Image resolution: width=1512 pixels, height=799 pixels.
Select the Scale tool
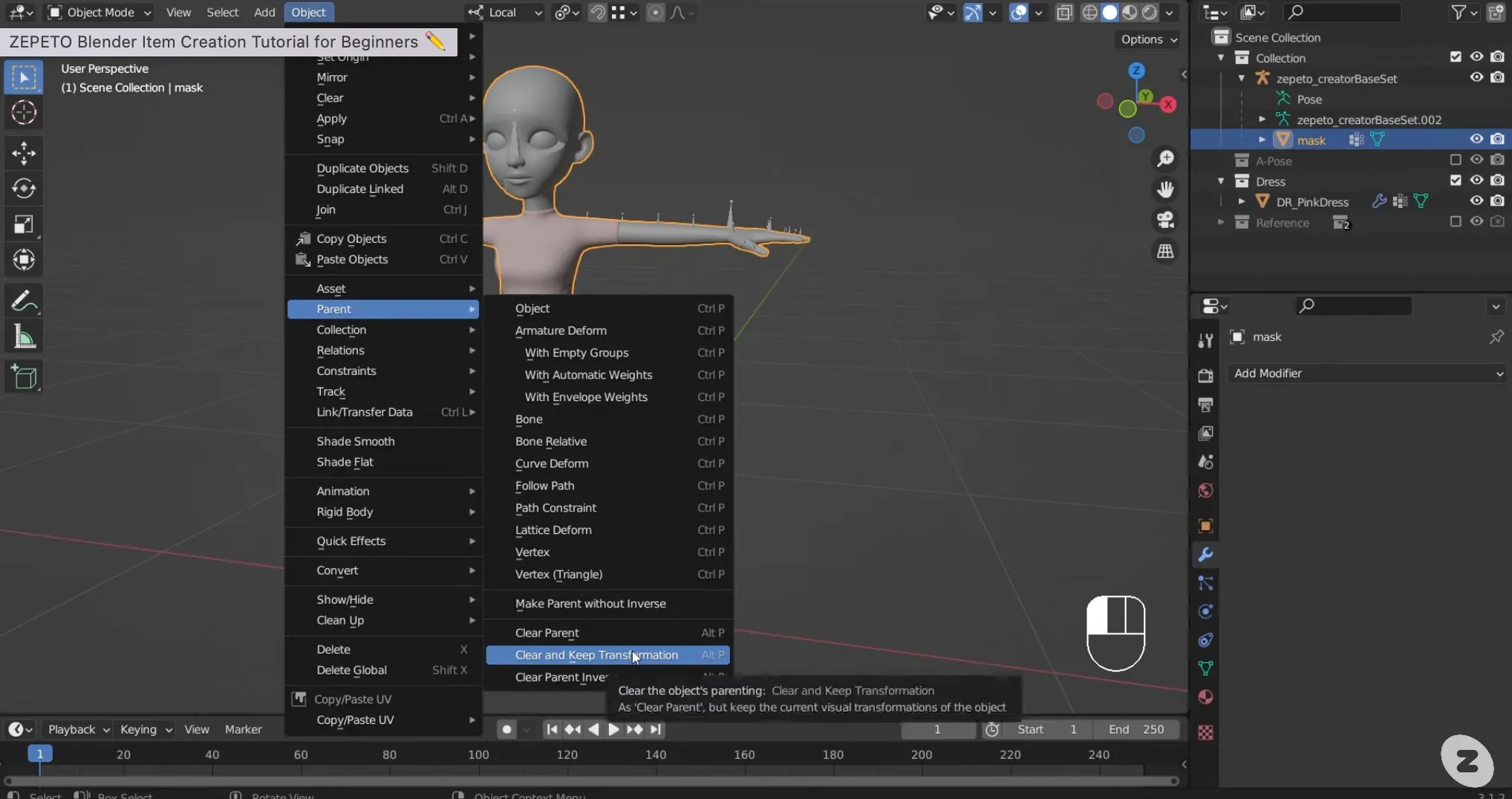coord(24,224)
